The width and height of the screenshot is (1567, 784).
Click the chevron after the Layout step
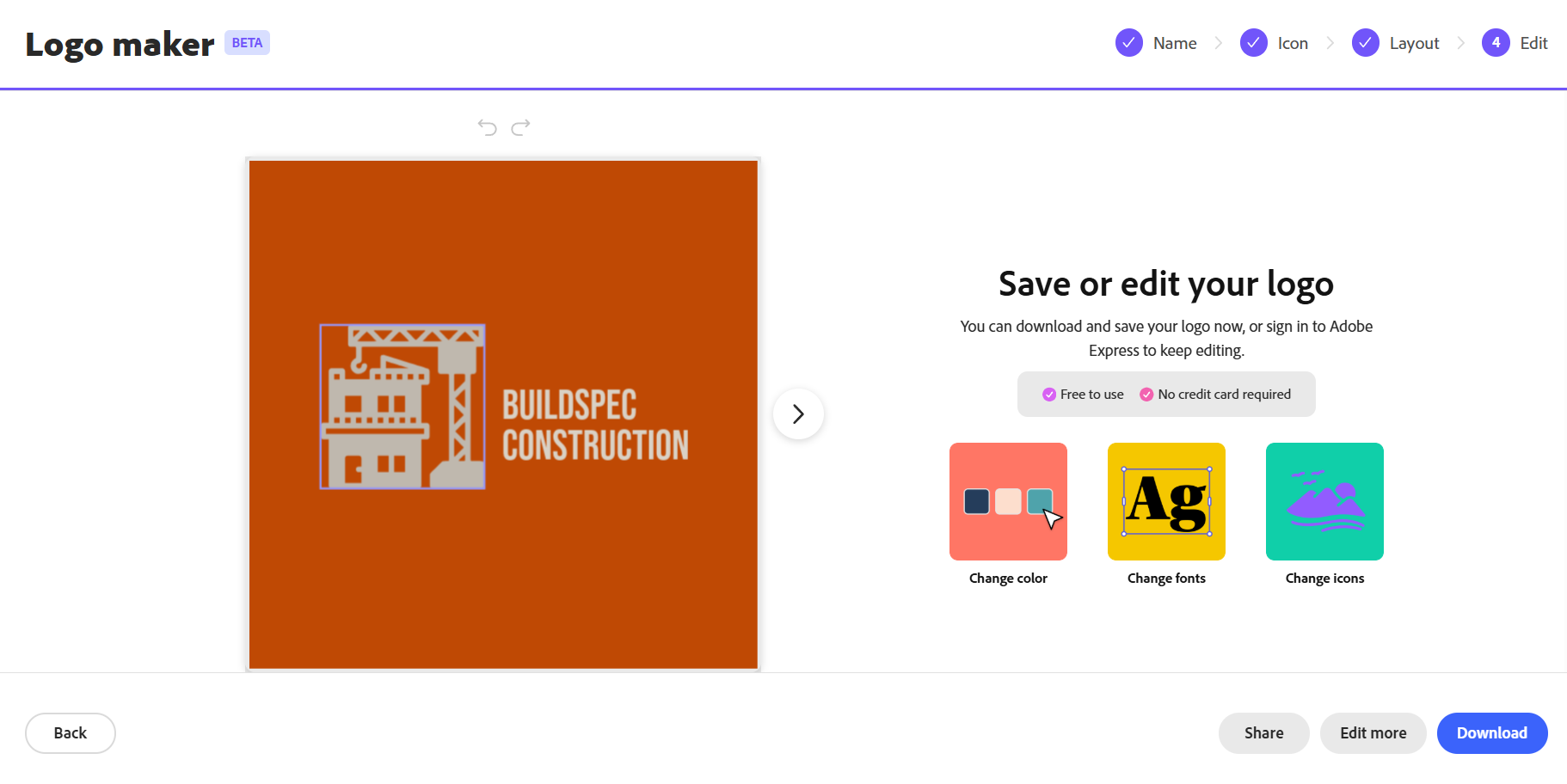point(1460,43)
